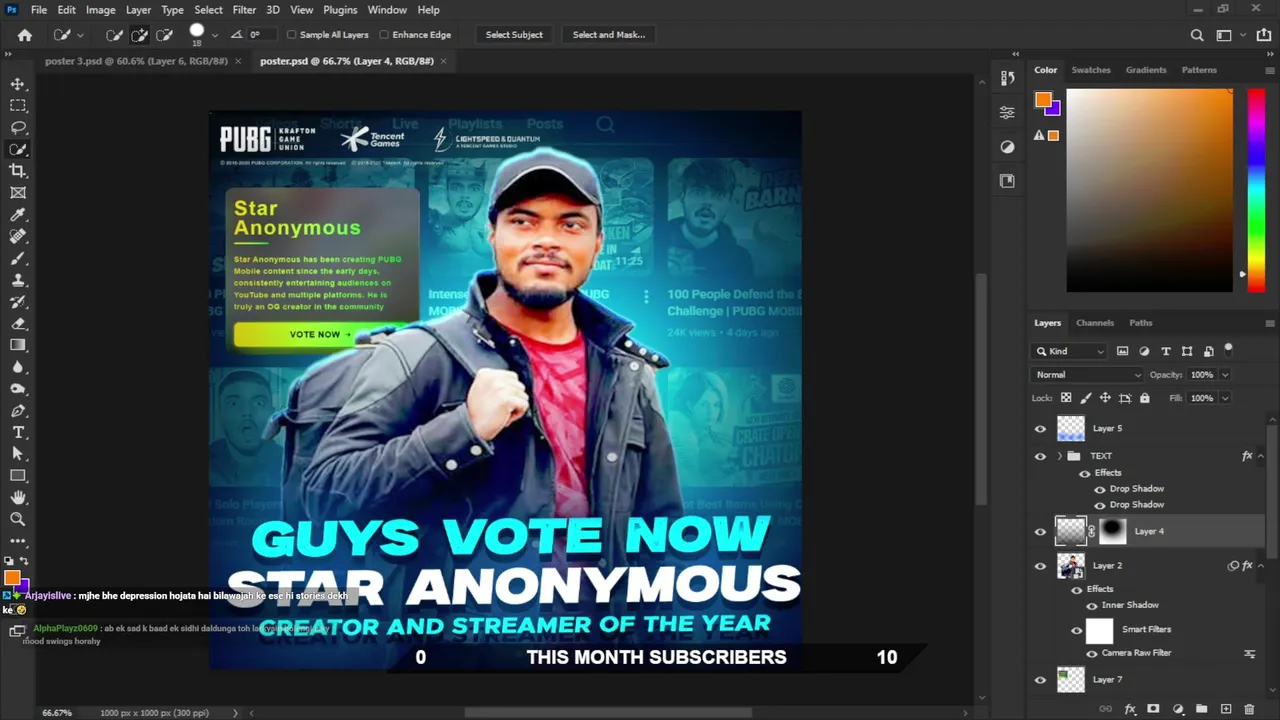
Task: Enable Sample All Layers checkbox
Action: coord(292,35)
